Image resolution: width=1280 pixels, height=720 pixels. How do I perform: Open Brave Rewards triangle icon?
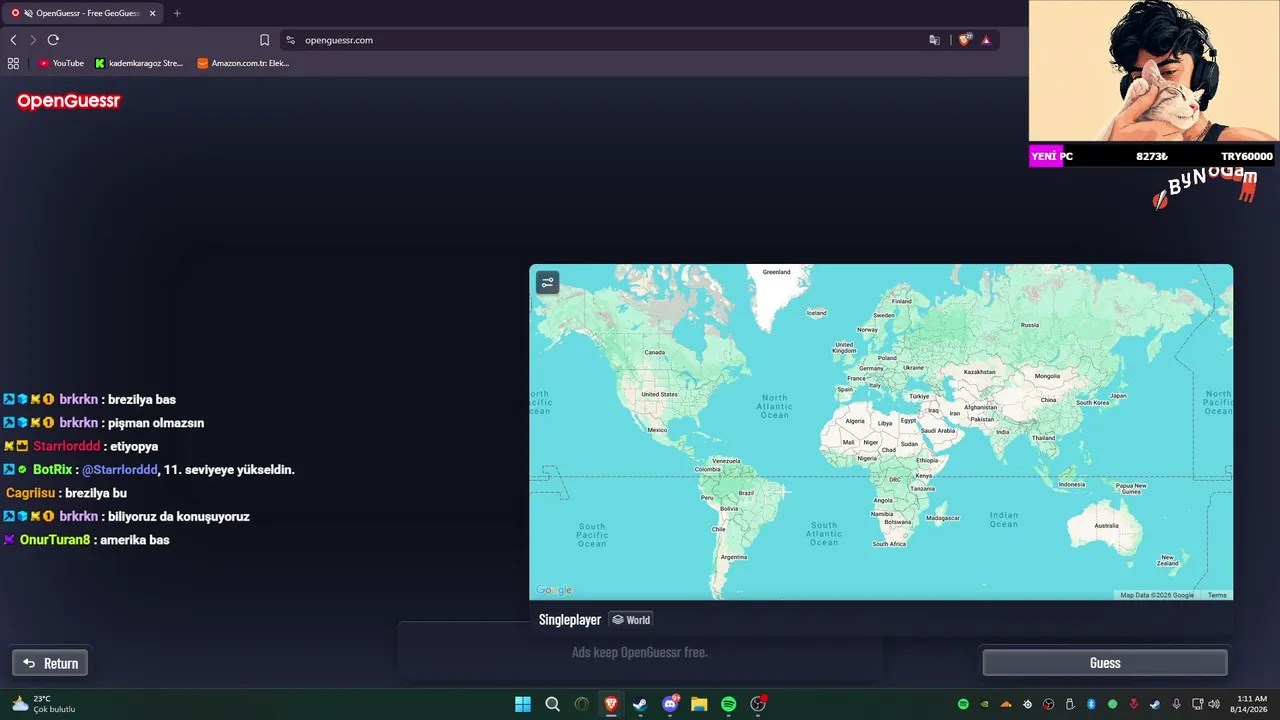(x=986, y=40)
